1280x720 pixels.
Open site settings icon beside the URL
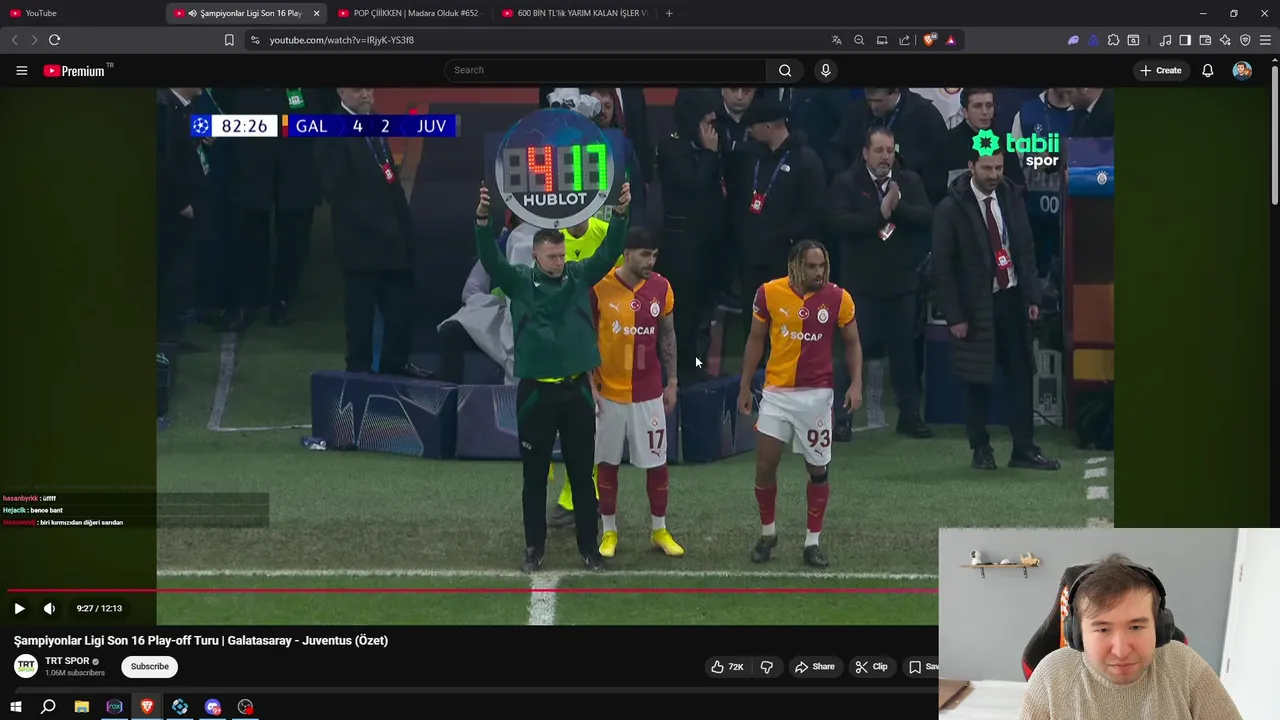click(x=255, y=40)
